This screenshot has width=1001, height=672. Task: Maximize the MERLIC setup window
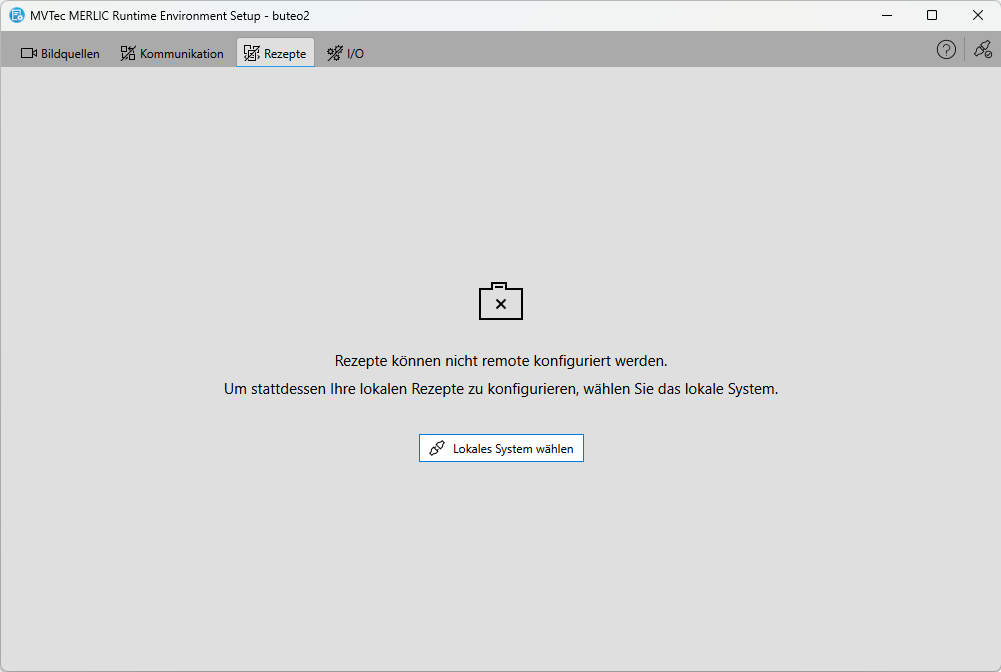[932, 15]
